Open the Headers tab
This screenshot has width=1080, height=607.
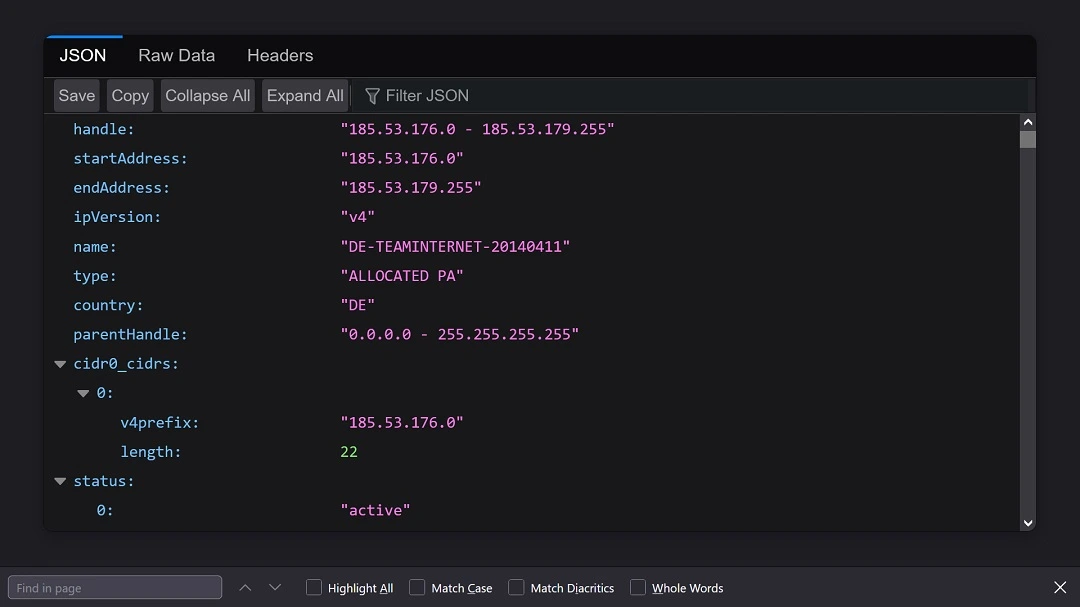[x=279, y=55]
